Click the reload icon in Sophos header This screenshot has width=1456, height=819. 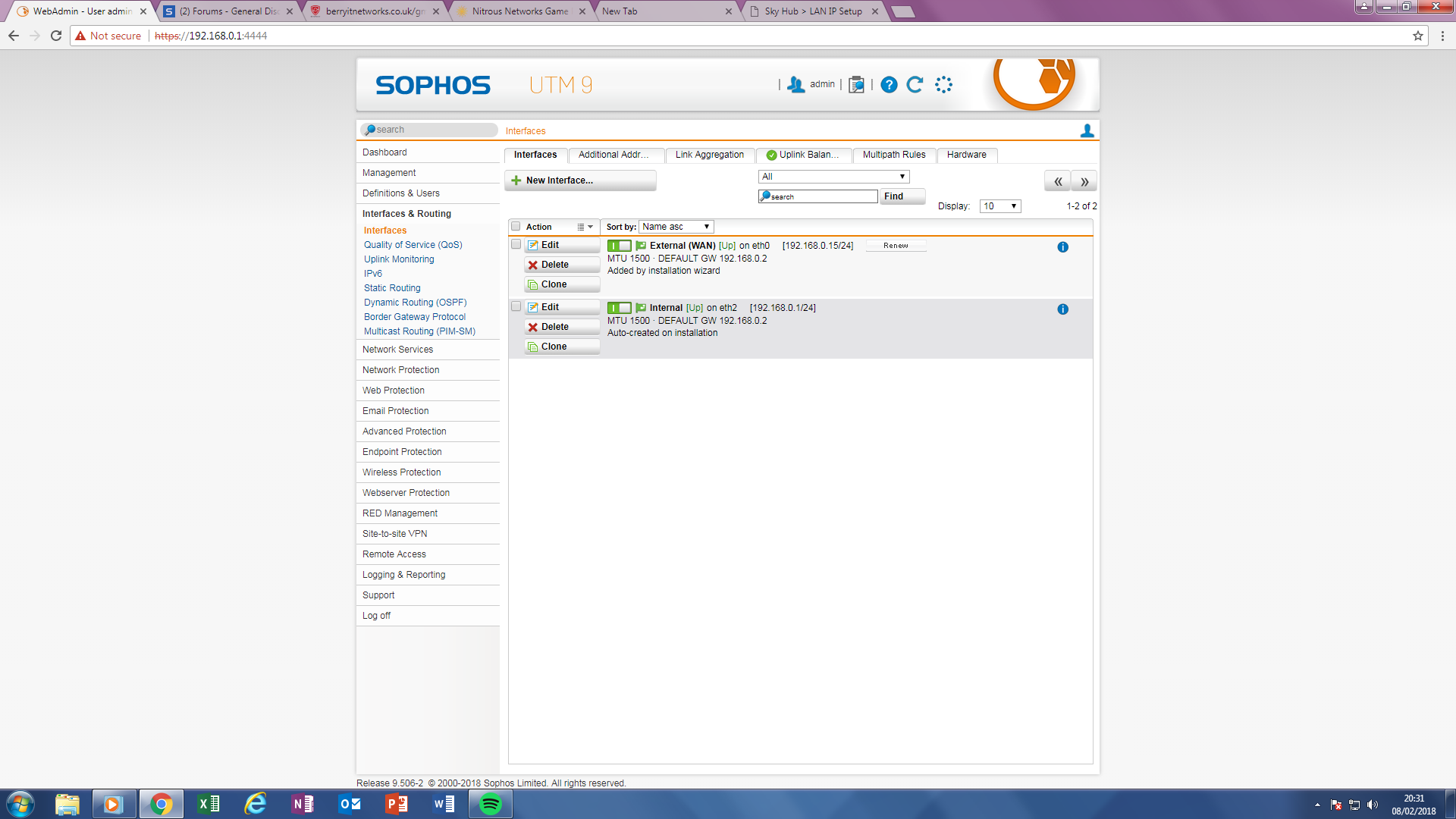[x=915, y=85]
